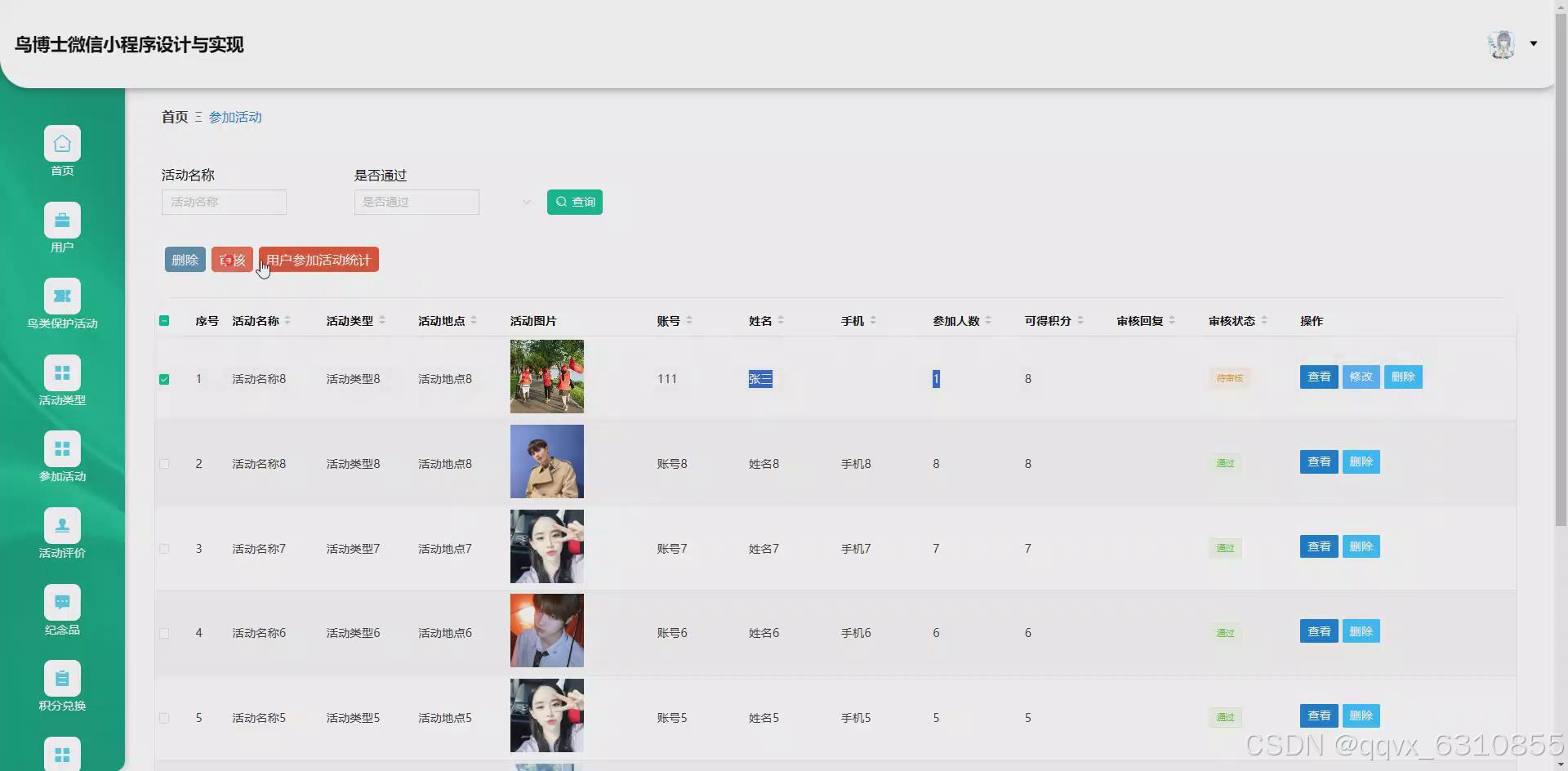Open the account menu arrow beside avatar
The image size is (1568, 771).
tap(1534, 44)
